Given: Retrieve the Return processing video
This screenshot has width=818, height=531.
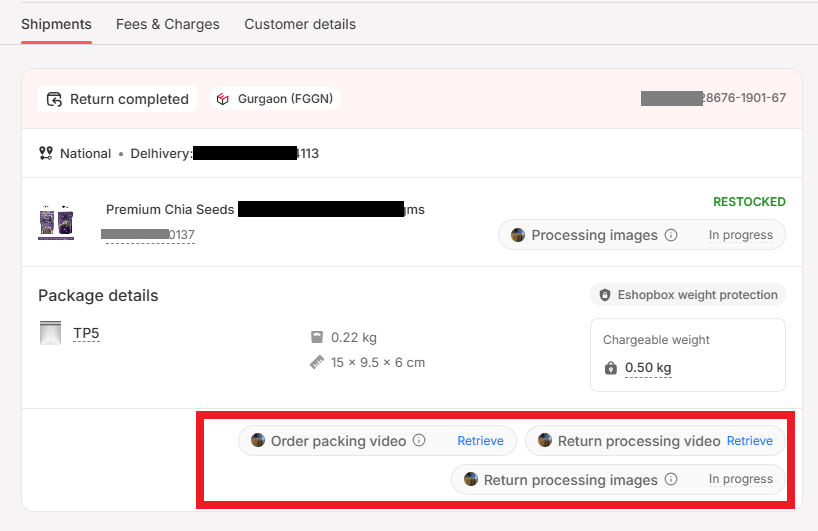Looking at the screenshot, I should [x=750, y=441].
